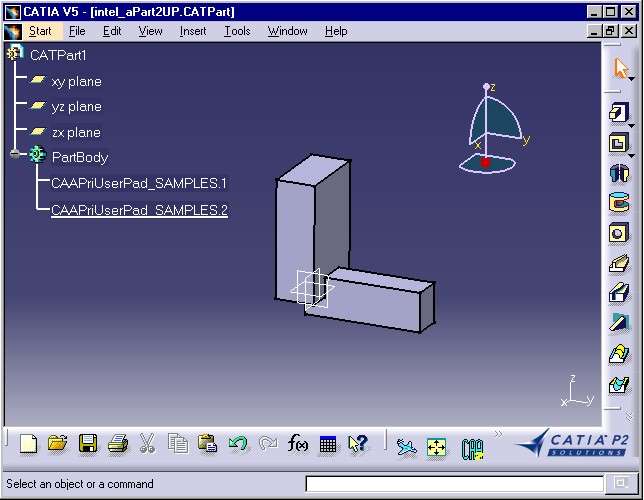
Task: Select CAAPriUserPad_SAMPLES.2 feature
Action: tap(139, 210)
